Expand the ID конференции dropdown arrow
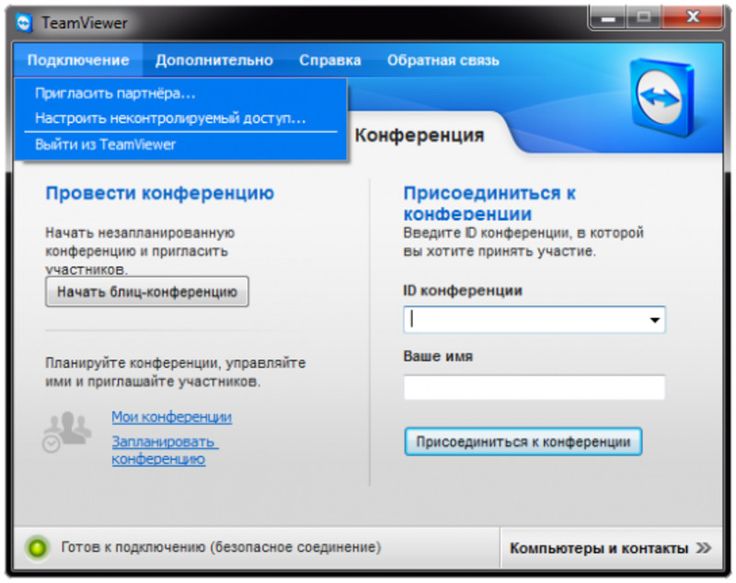 pyautogui.click(x=654, y=320)
